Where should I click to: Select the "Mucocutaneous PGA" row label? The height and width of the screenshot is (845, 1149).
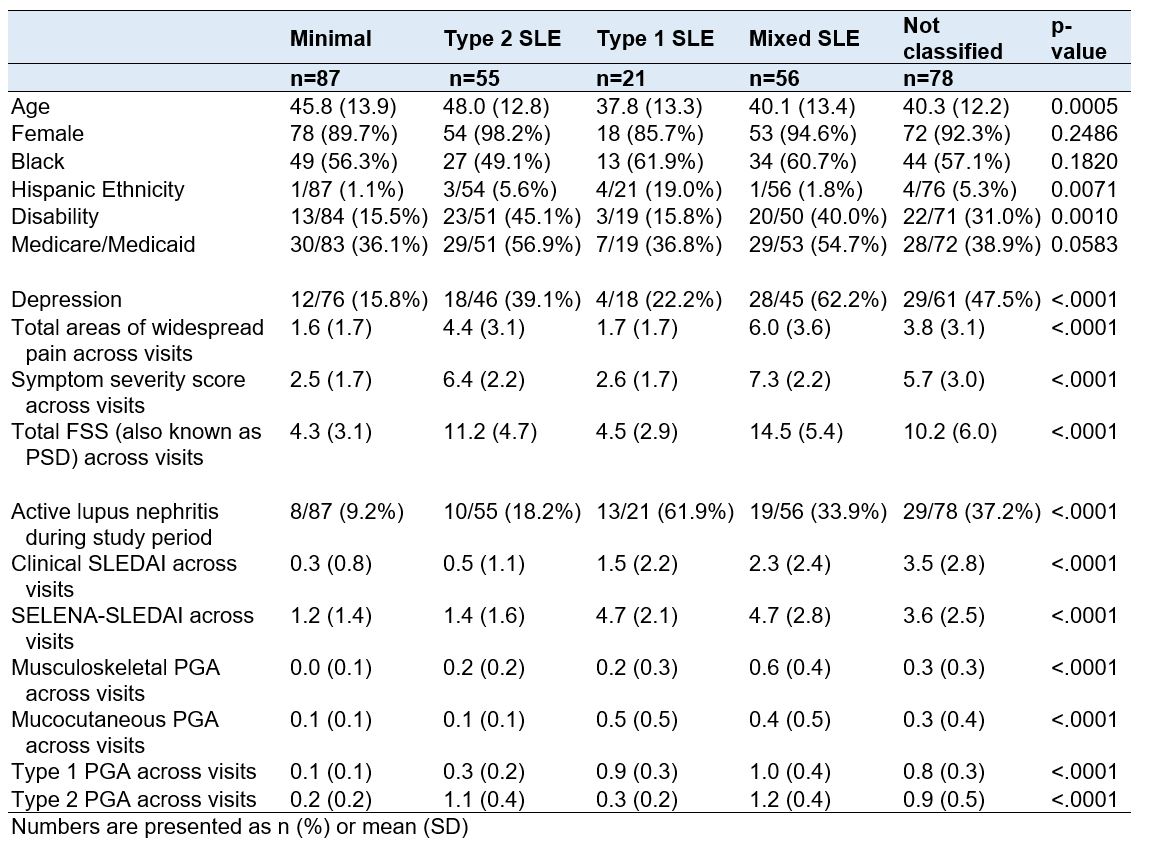(x=114, y=720)
